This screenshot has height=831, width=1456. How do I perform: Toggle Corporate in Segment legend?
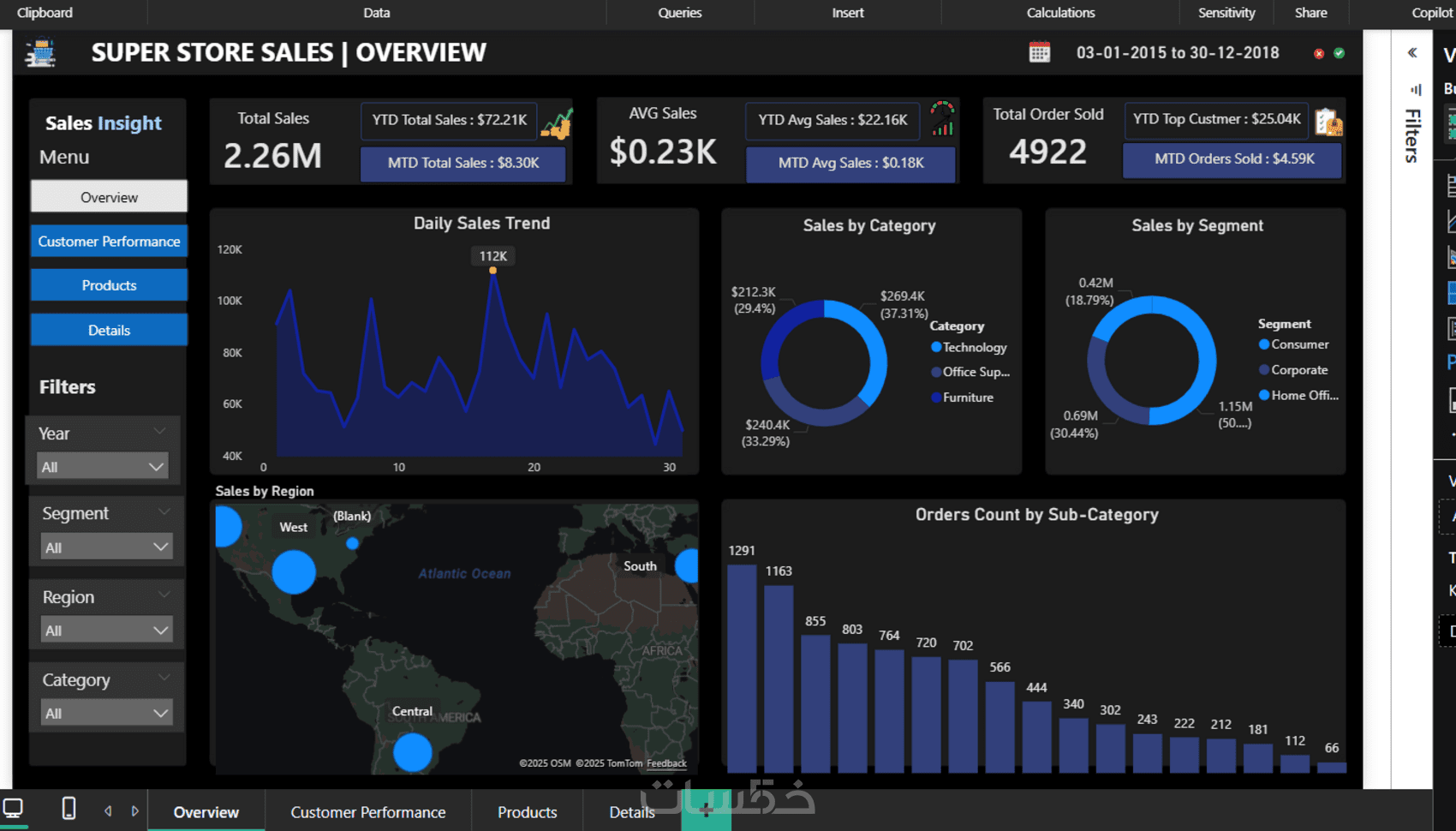pyautogui.click(x=1293, y=370)
